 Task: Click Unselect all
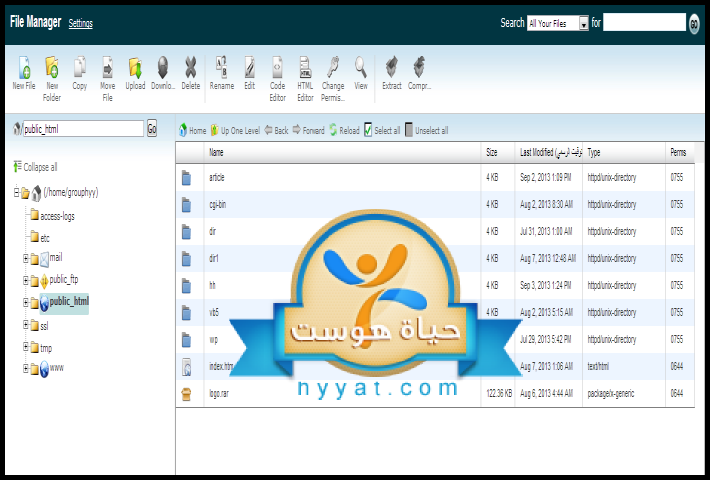click(x=427, y=130)
